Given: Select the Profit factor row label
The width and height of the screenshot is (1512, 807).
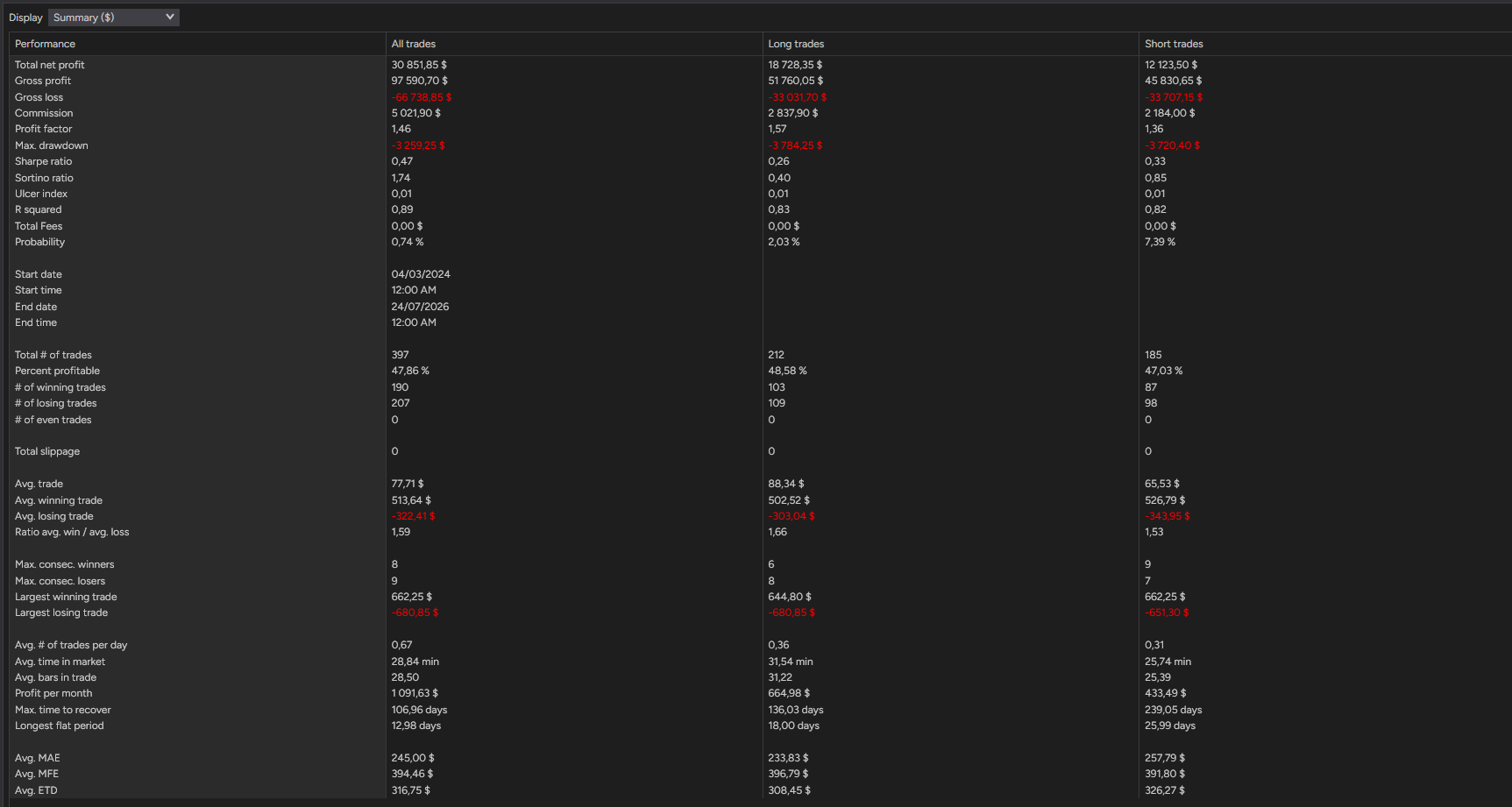Looking at the screenshot, I should pyautogui.click(x=43, y=129).
